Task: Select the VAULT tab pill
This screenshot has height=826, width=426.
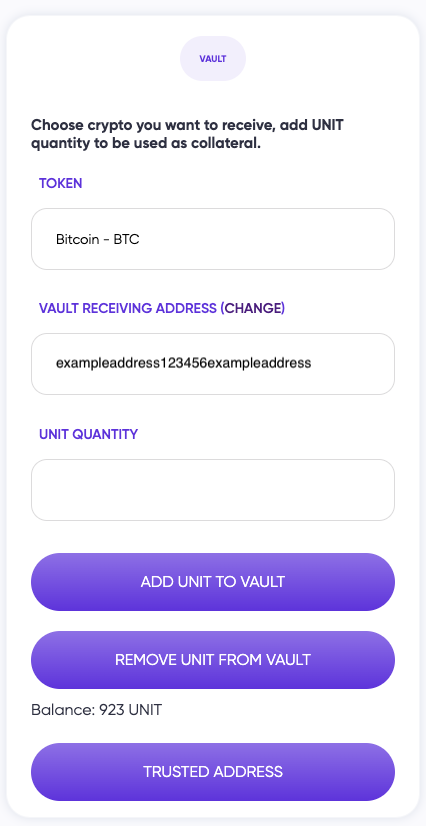Action: [213, 58]
